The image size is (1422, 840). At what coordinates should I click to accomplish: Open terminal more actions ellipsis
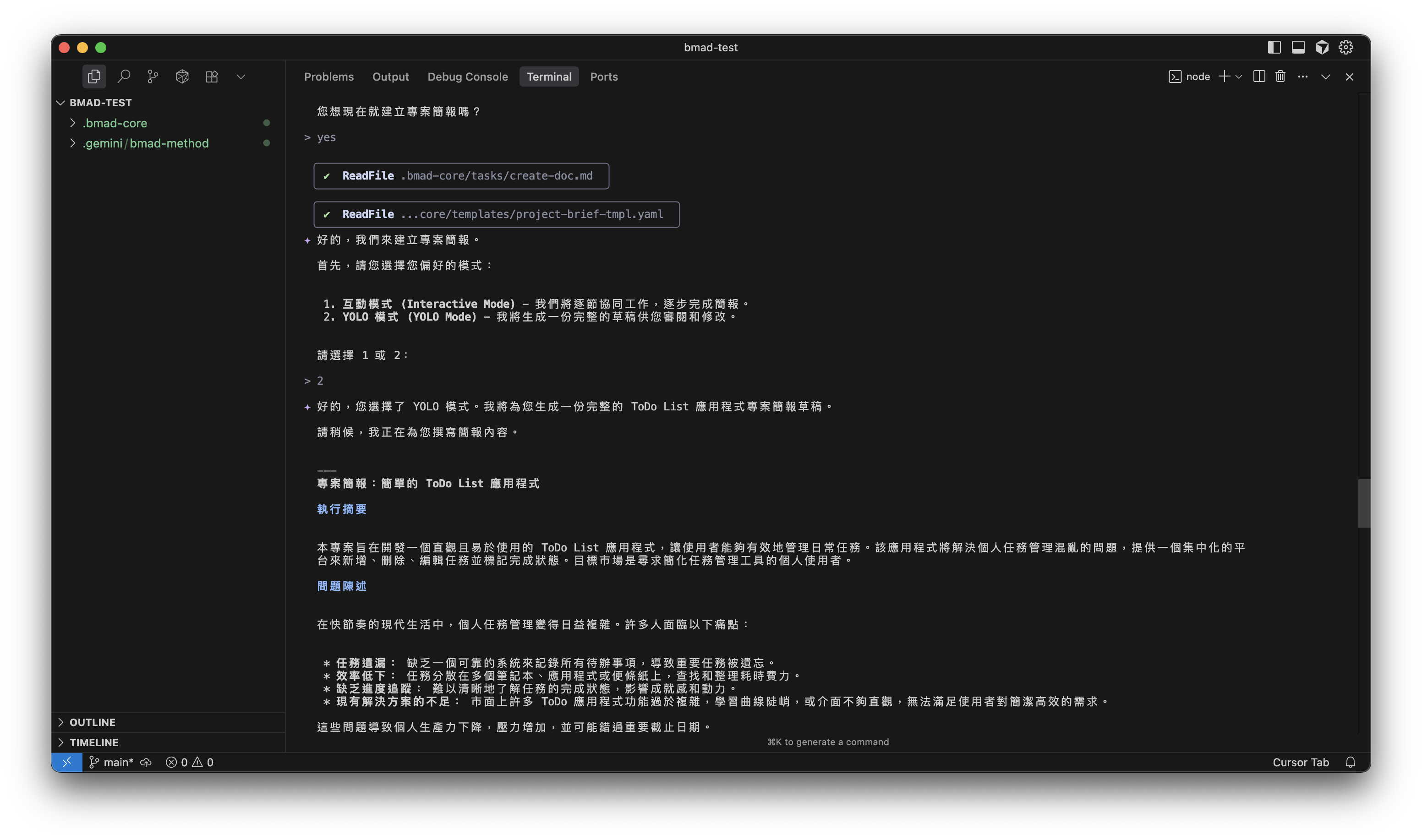tap(1302, 76)
